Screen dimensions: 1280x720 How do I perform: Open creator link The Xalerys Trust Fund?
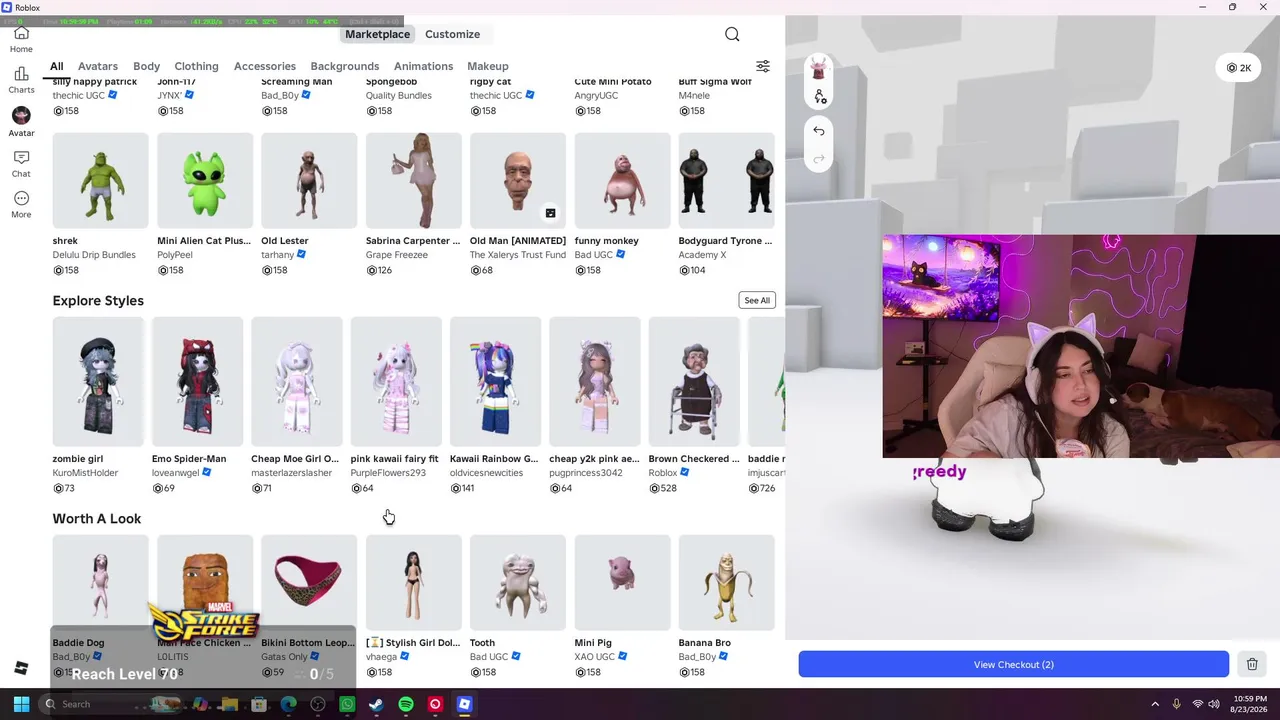coord(518,255)
